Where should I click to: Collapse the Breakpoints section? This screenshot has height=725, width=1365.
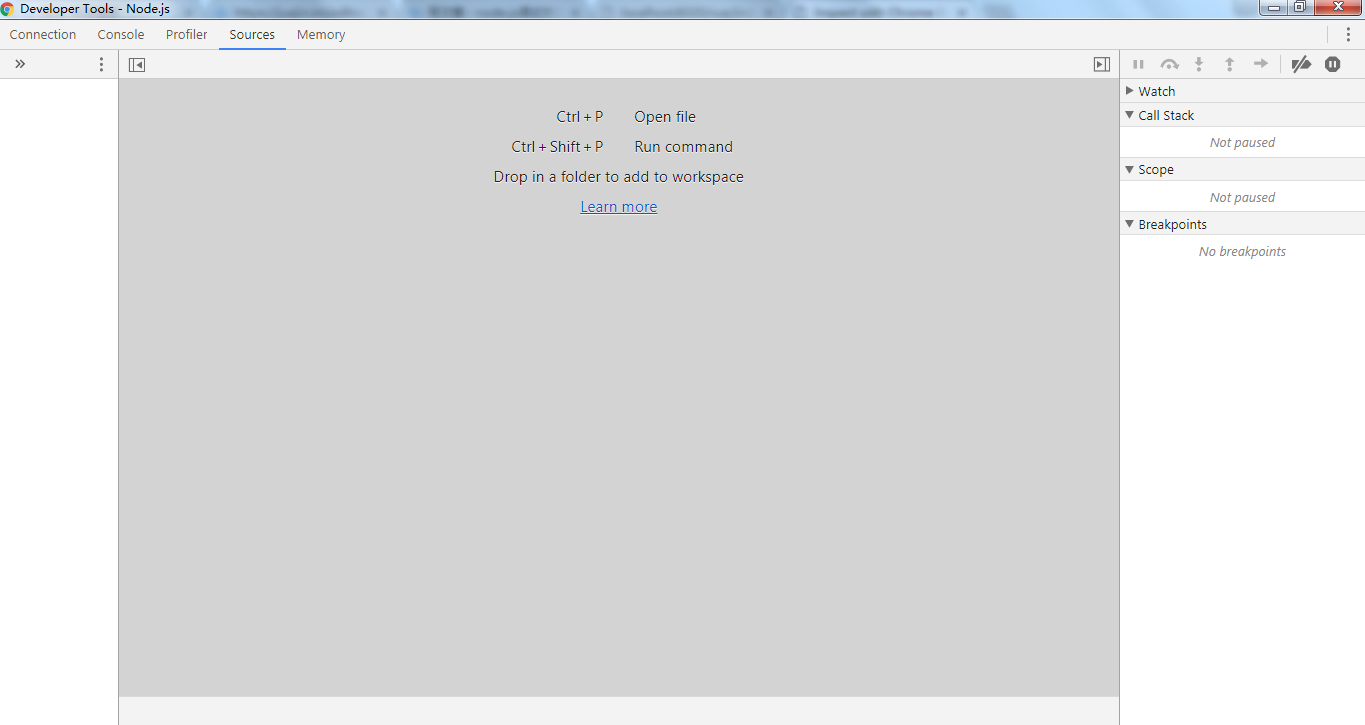(1242, 224)
